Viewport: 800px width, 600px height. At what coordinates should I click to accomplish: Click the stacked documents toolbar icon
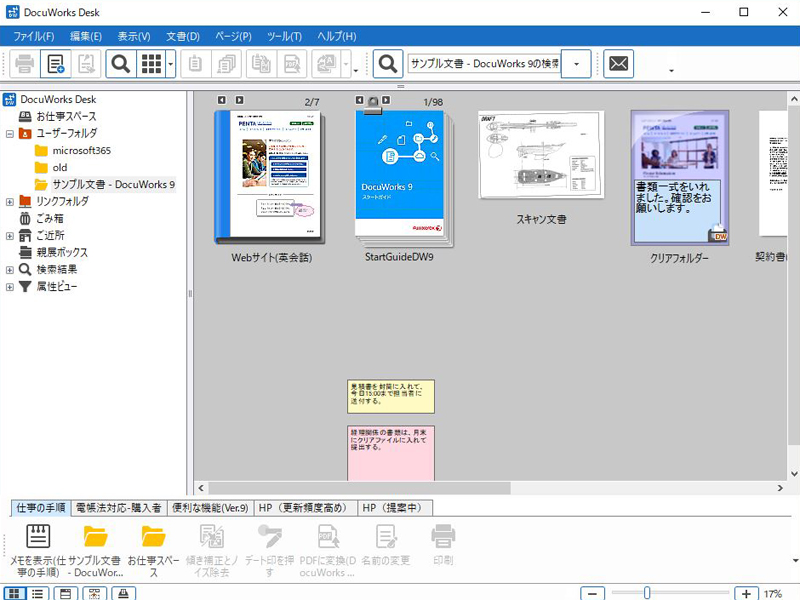pyautogui.click(x=226, y=64)
